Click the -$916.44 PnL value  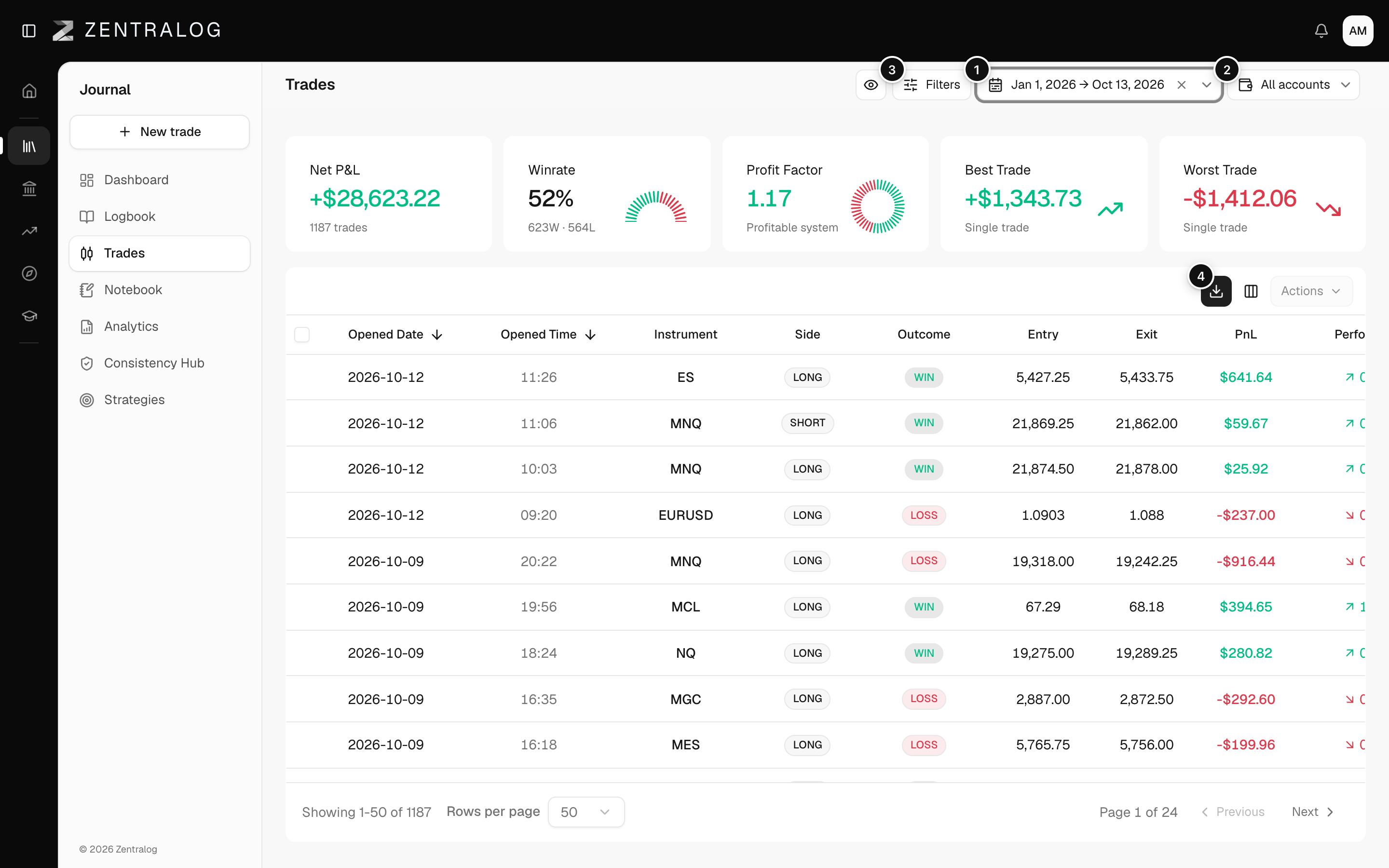1245,561
